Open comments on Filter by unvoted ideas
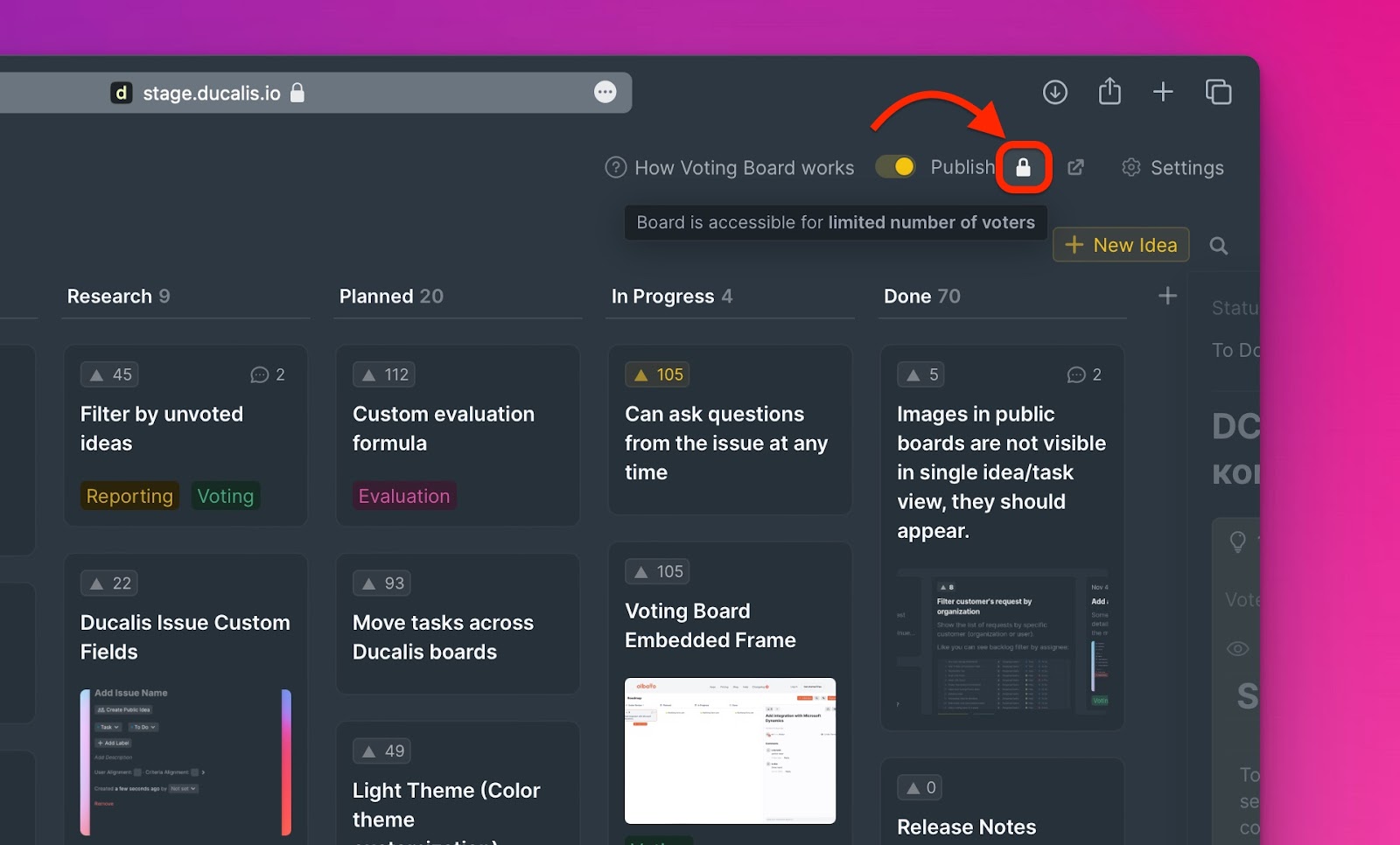1400x845 pixels. click(x=268, y=374)
